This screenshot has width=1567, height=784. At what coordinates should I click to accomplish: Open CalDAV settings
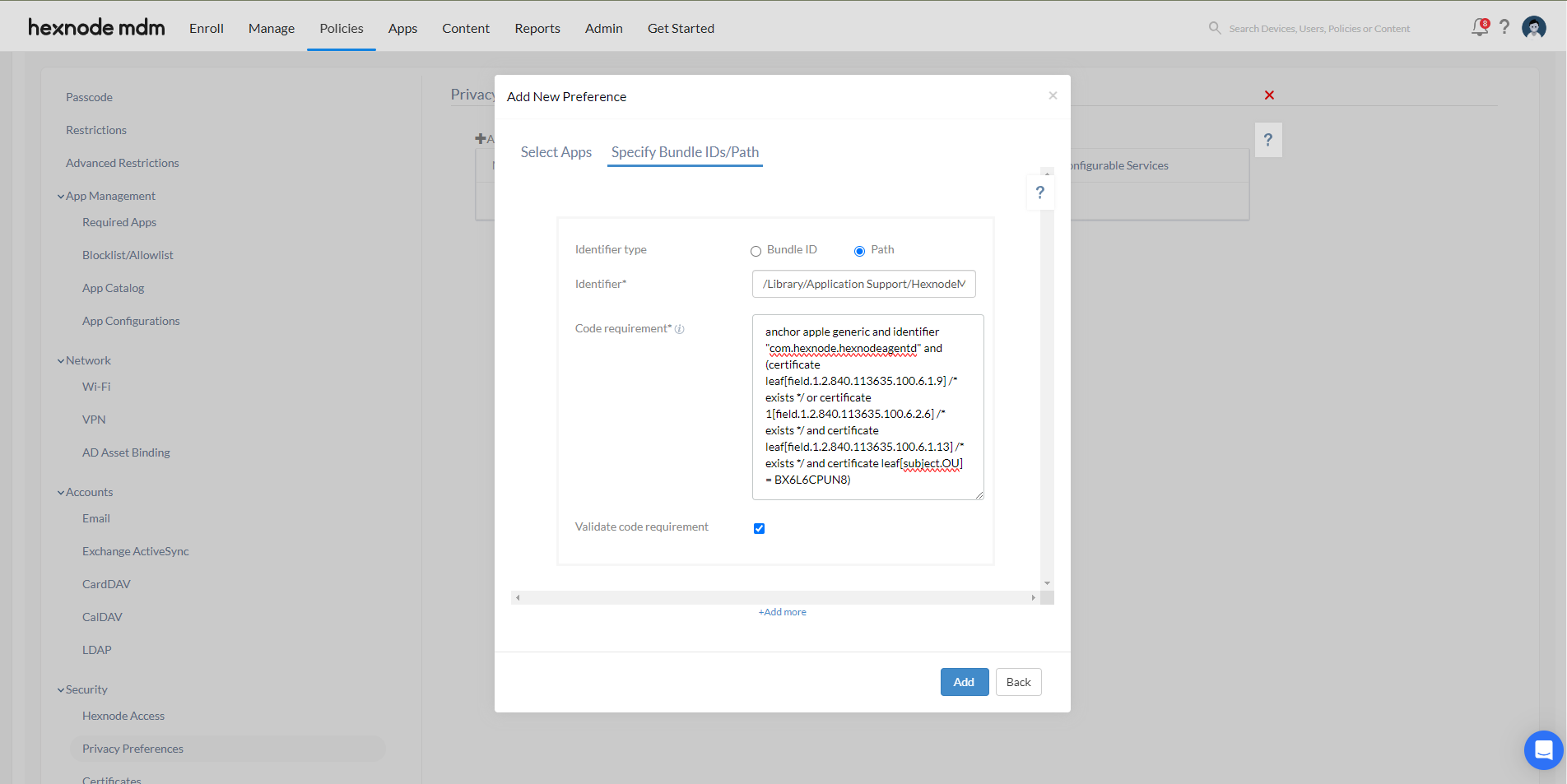pyautogui.click(x=102, y=617)
